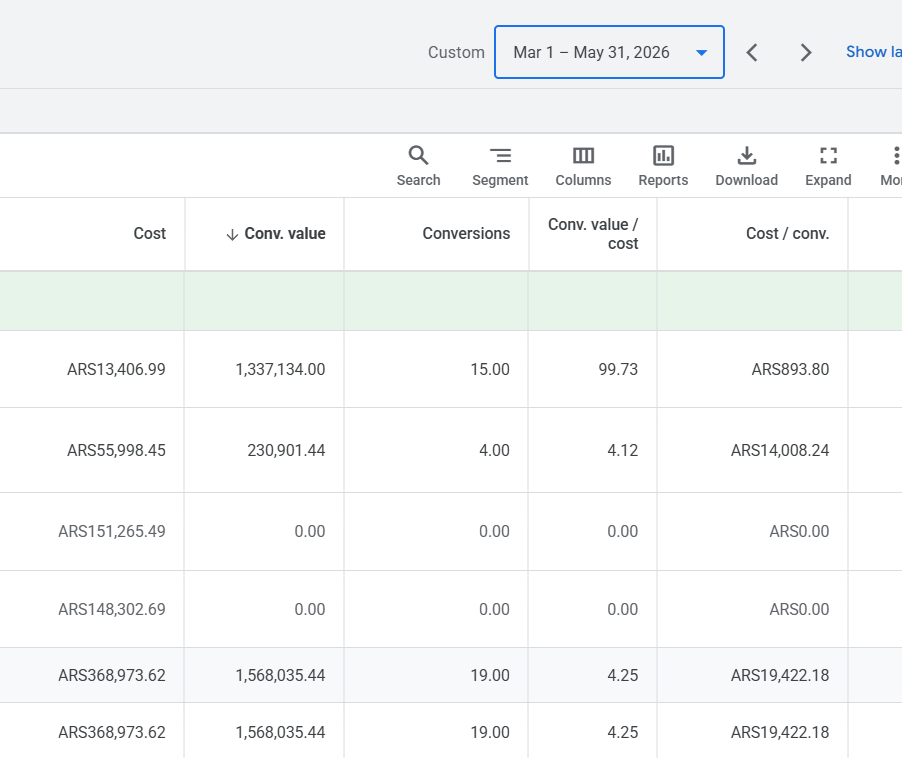This screenshot has height=758, width=902.
Task: Open the Reports icon
Action: coord(663,166)
